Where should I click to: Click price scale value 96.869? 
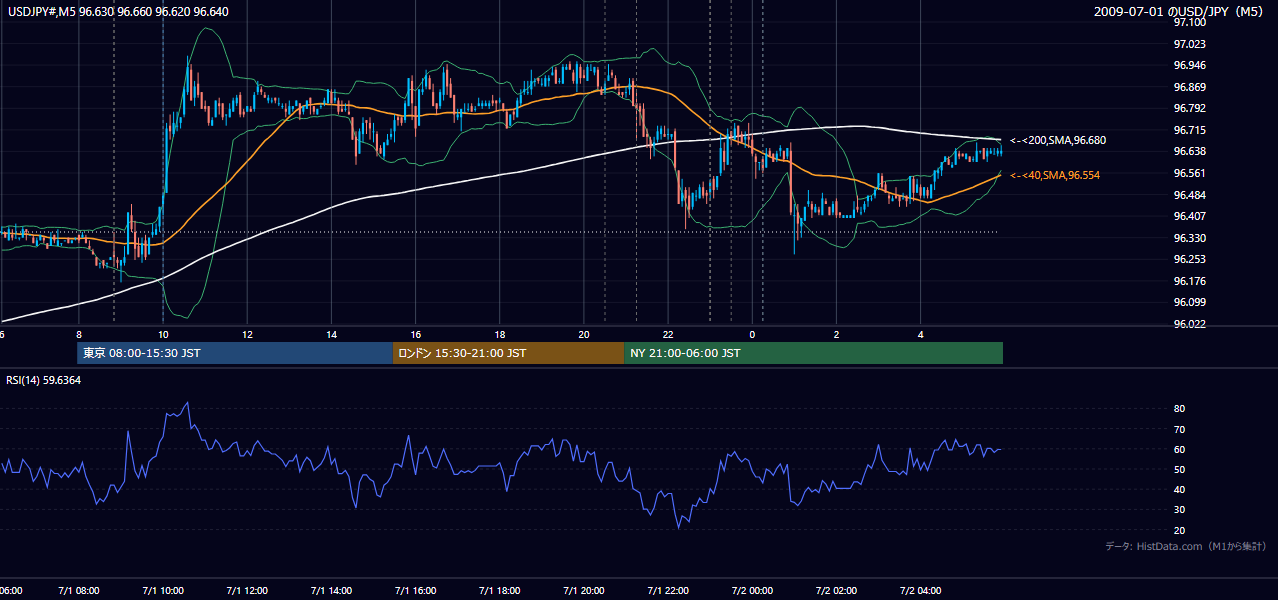click(x=1191, y=87)
